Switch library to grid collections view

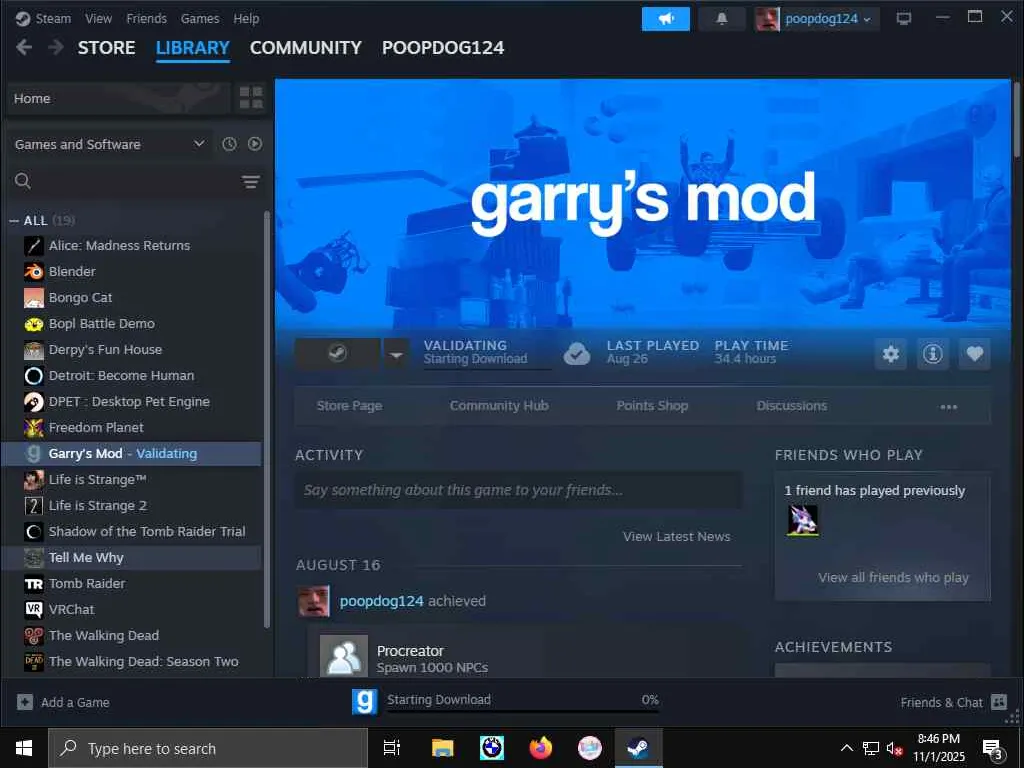pyautogui.click(x=251, y=98)
